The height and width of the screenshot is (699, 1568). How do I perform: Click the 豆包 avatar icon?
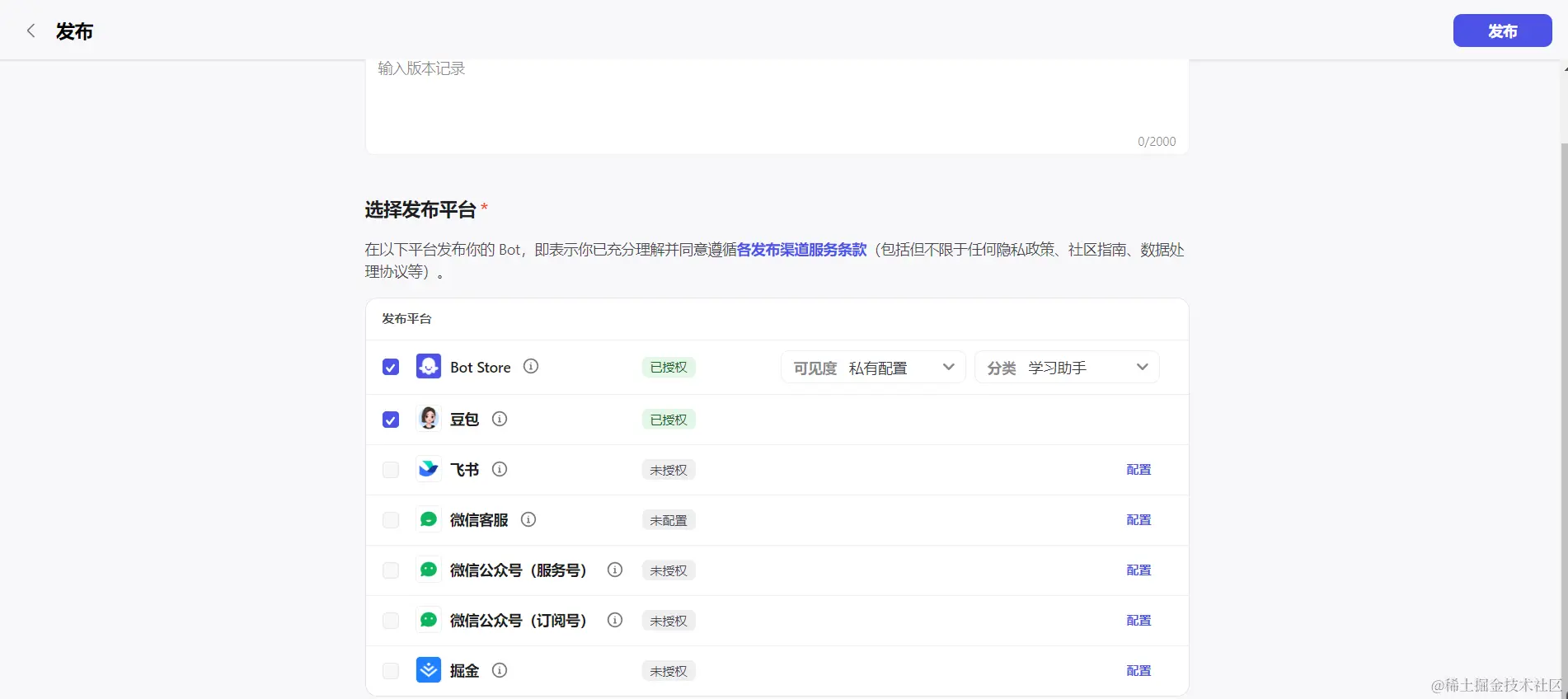(429, 419)
